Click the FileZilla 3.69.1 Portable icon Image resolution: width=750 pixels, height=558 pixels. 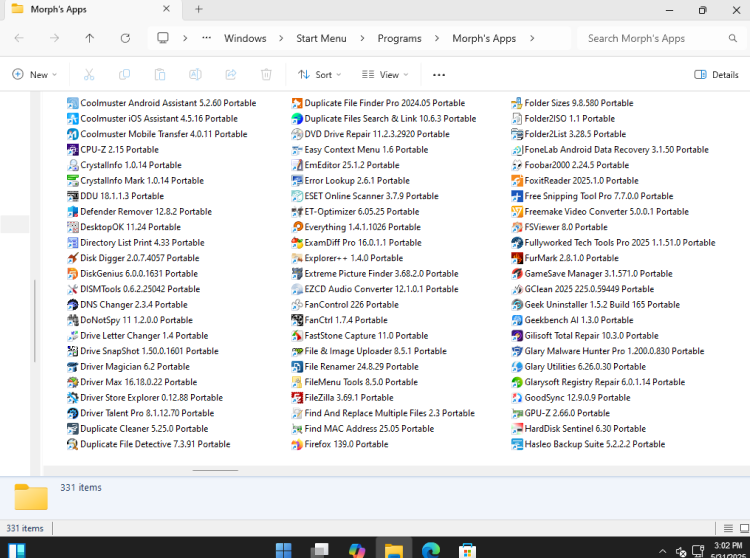point(297,397)
